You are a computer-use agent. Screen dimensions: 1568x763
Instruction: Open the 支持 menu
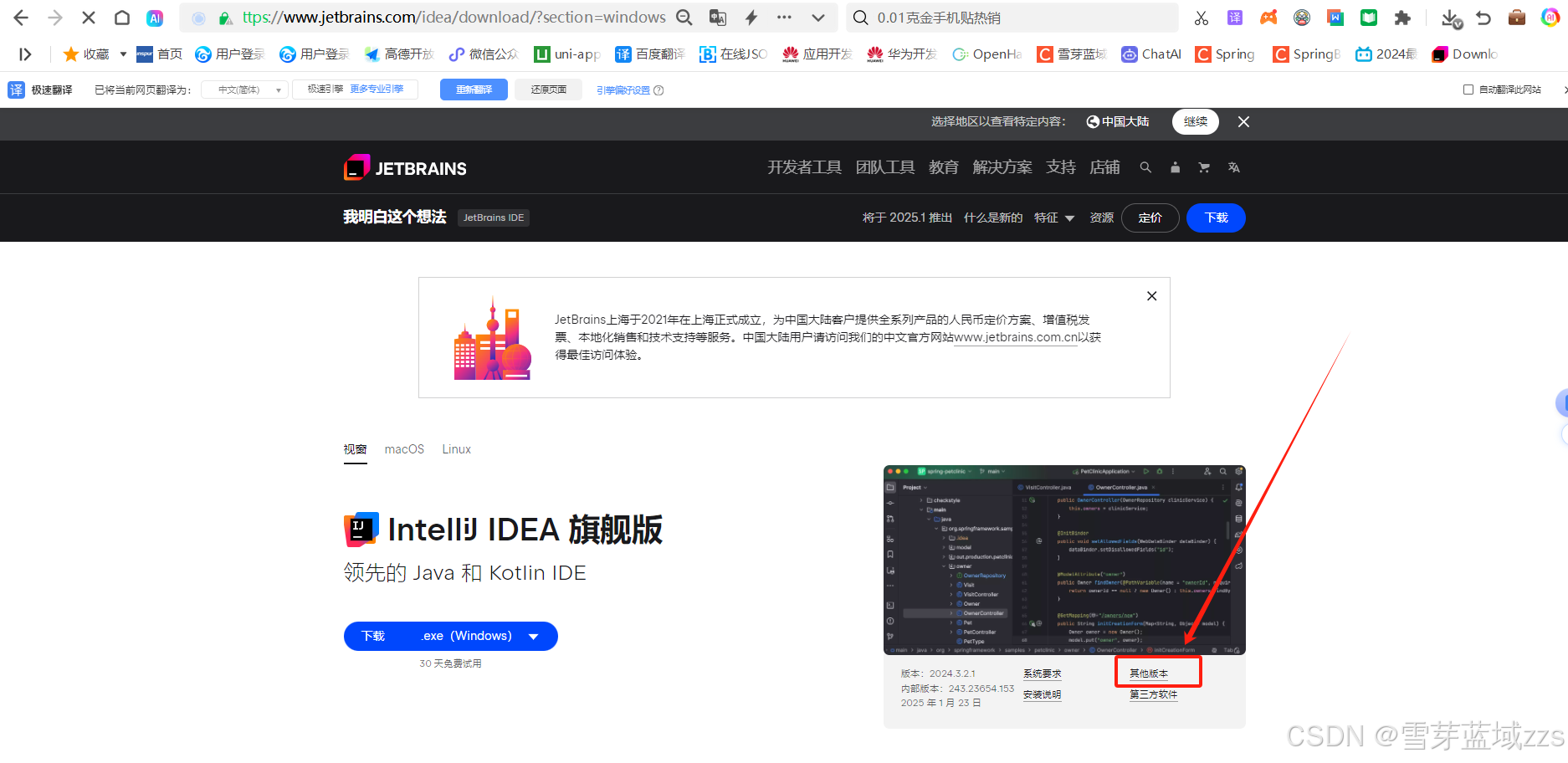tap(1061, 167)
